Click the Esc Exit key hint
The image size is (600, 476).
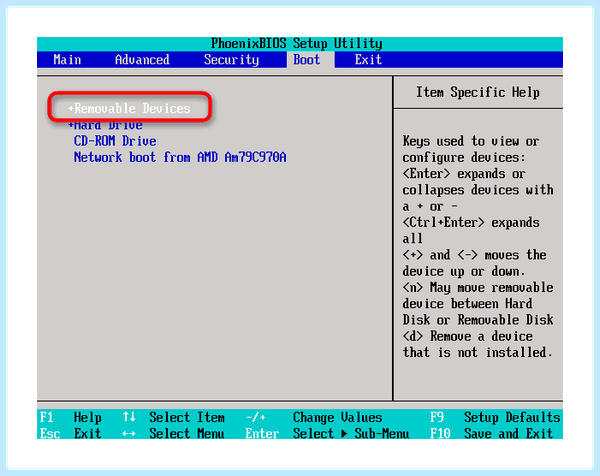pyautogui.click(x=71, y=434)
